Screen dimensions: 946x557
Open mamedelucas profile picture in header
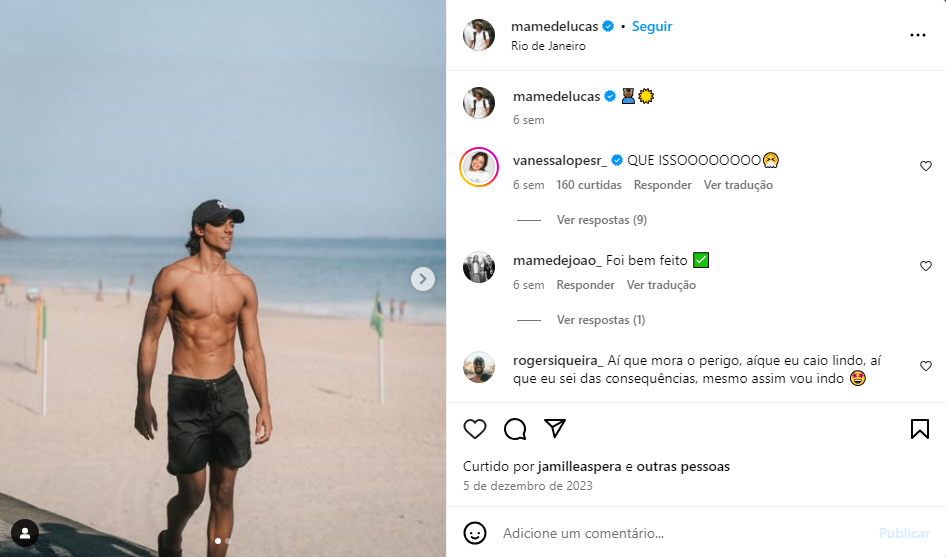coord(479,35)
